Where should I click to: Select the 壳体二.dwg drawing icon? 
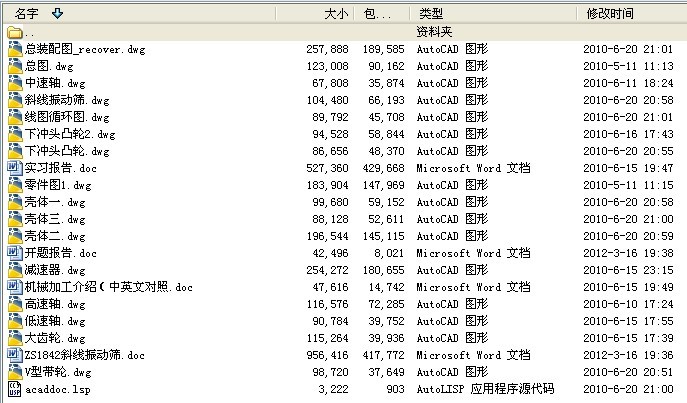pos(15,236)
